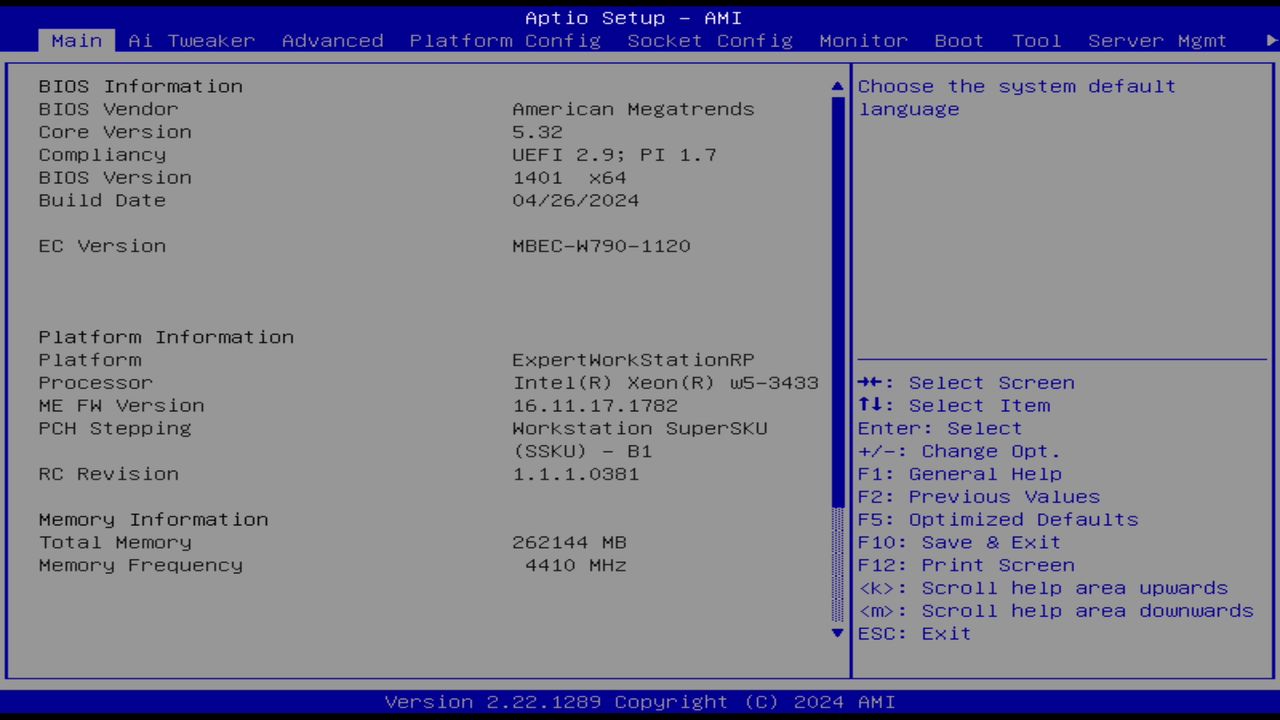
Task: Click the BIOS Information heading
Action: coord(141,86)
